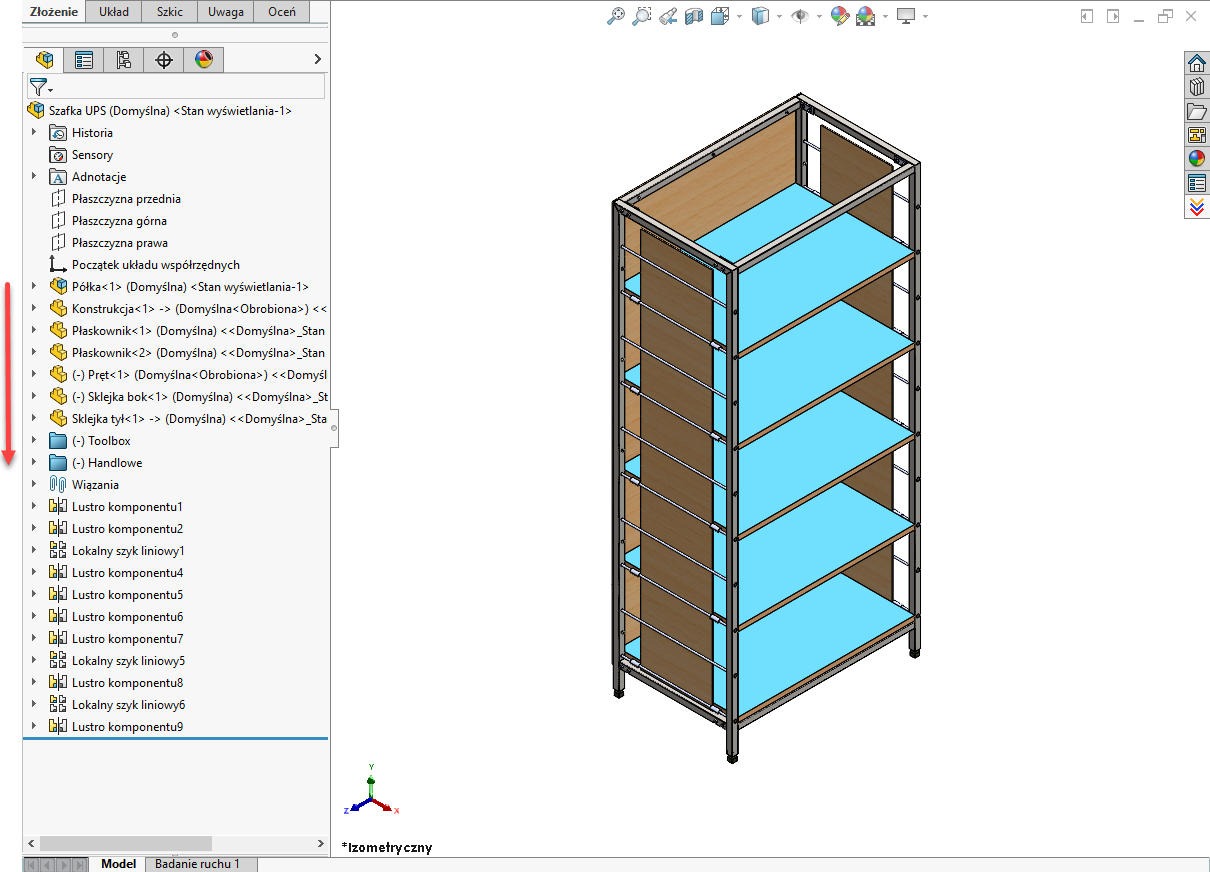Switch to Badanie ruchu 1 tab

coord(201,864)
